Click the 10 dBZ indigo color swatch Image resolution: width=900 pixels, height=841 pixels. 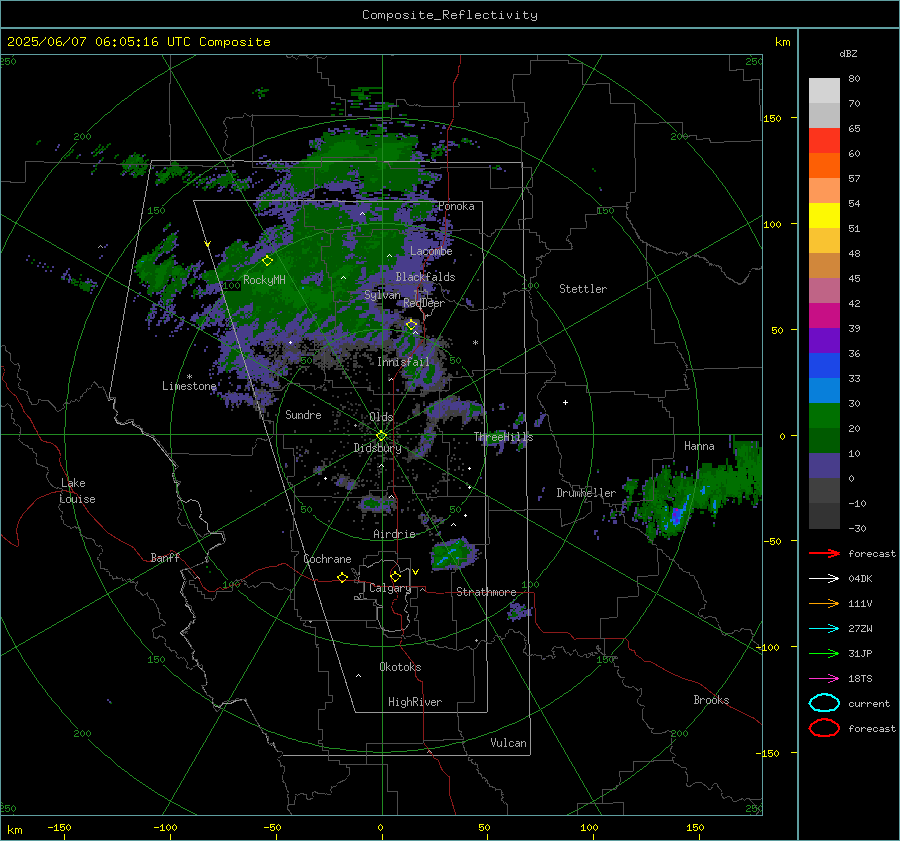pos(824,466)
